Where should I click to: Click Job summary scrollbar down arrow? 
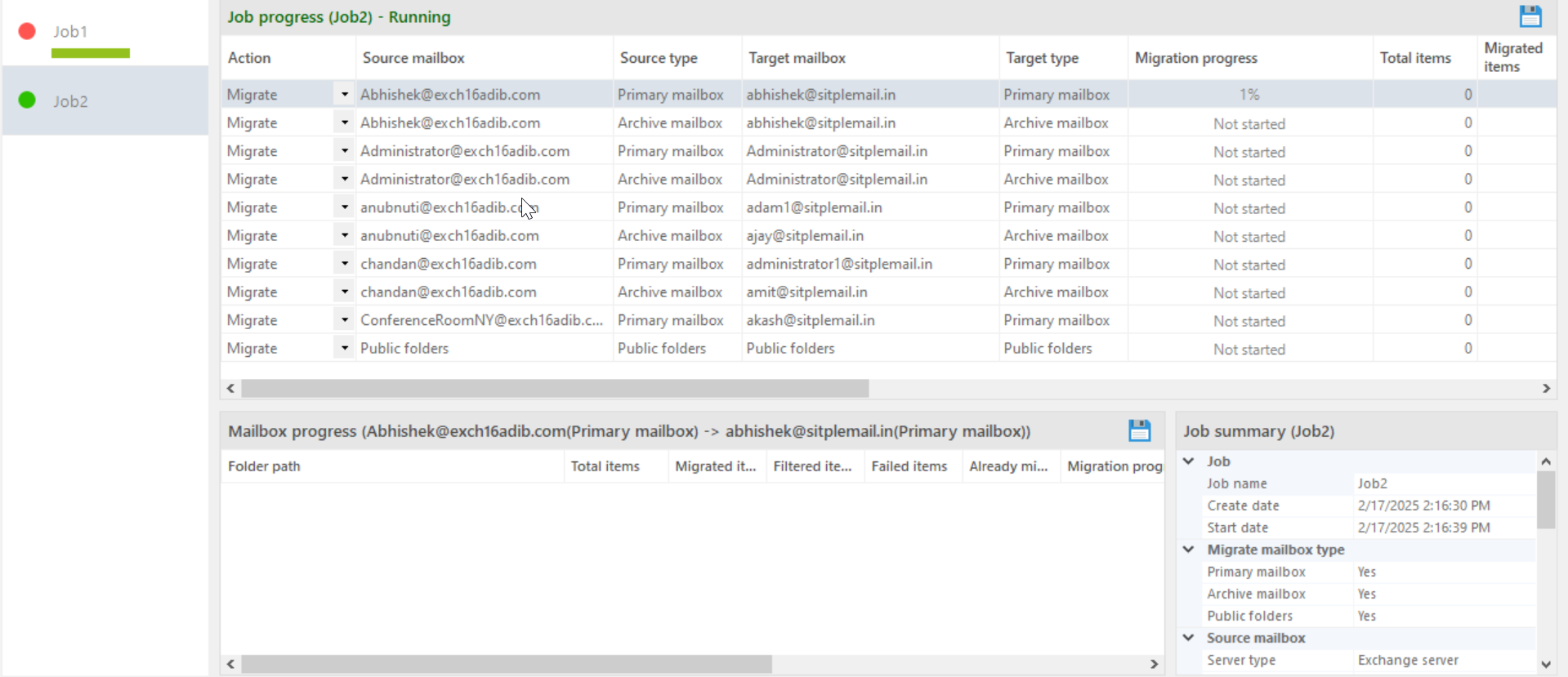tap(1546, 664)
